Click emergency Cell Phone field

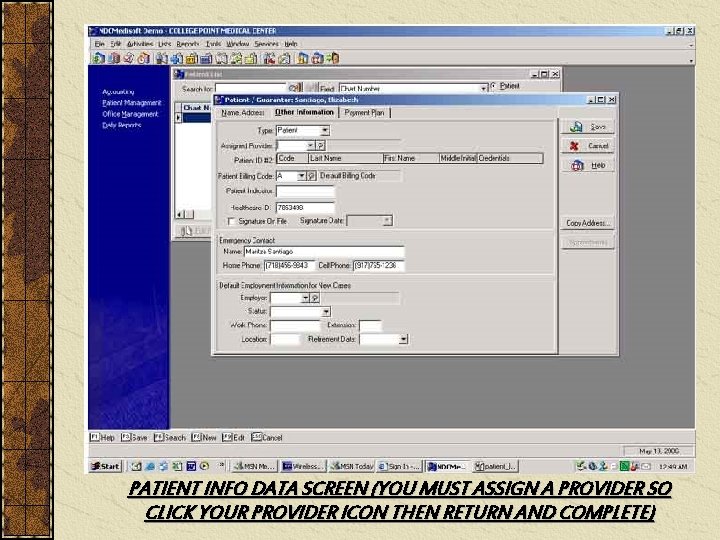(378, 265)
